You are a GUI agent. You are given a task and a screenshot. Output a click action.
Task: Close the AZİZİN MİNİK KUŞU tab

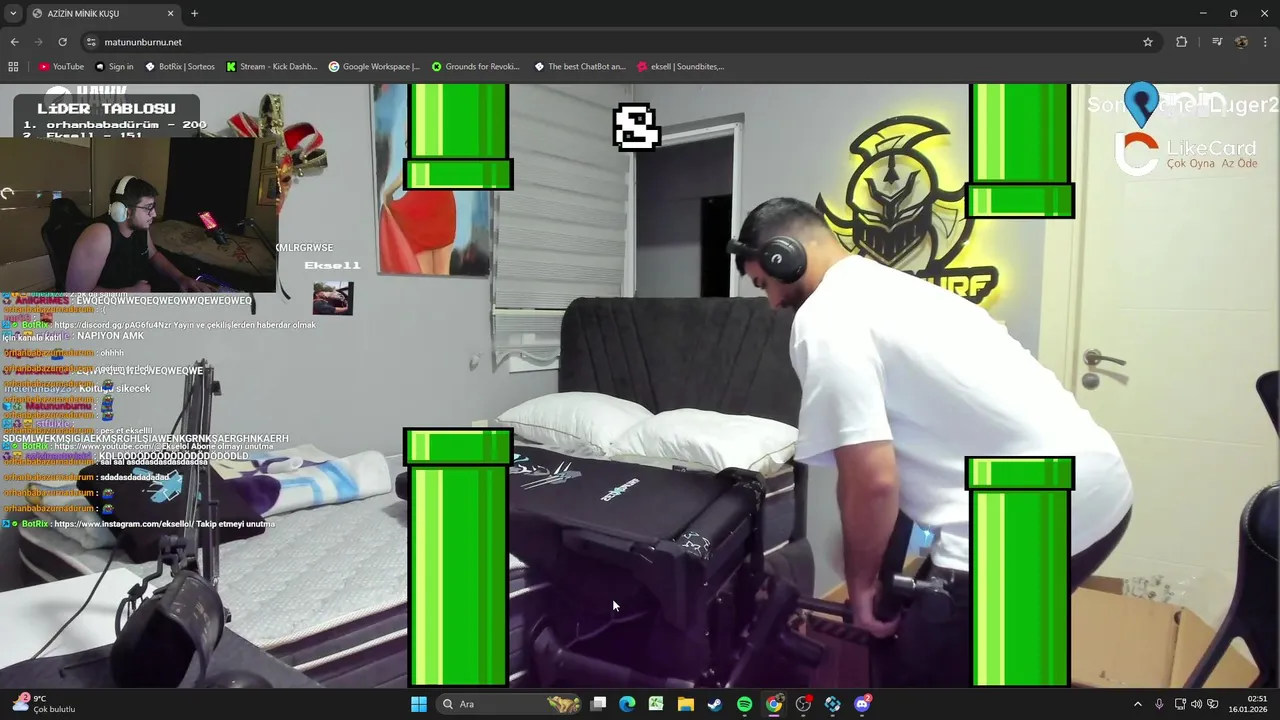click(170, 13)
